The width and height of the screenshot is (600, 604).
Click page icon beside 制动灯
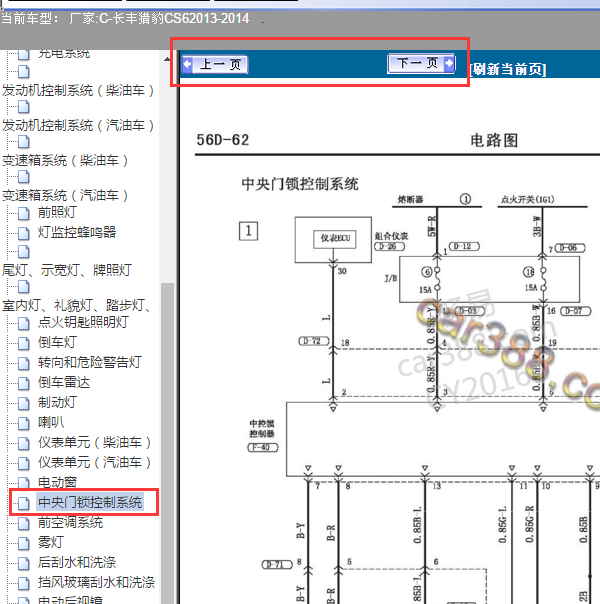click(x=23, y=403)
